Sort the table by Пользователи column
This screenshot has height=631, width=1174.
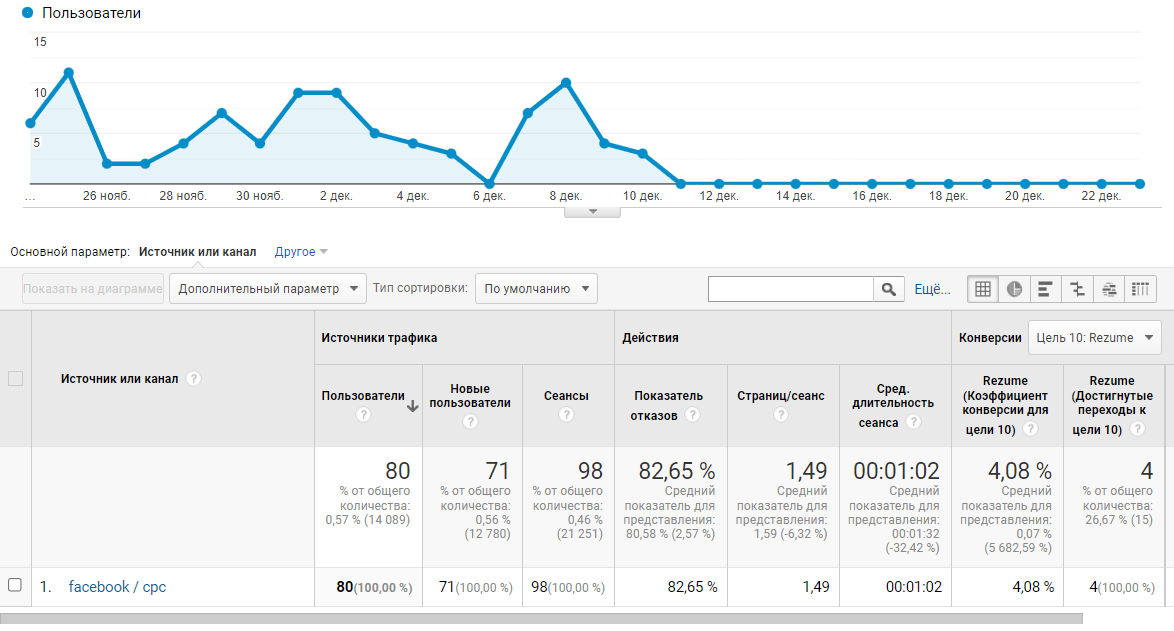coord(363,396)
